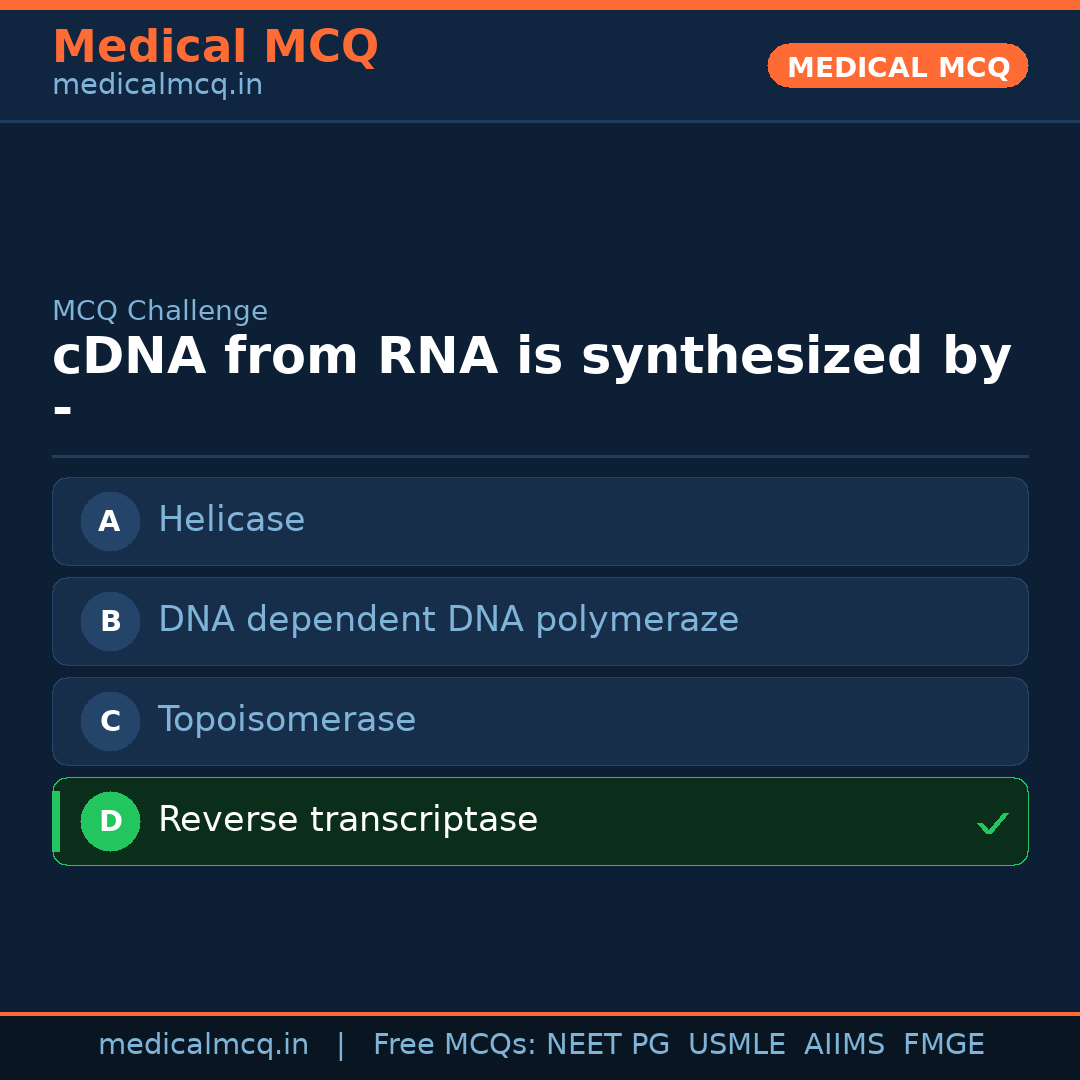Select the Reverse transcriptase answer
The image size is (1080, 1080).
point(540,821)
